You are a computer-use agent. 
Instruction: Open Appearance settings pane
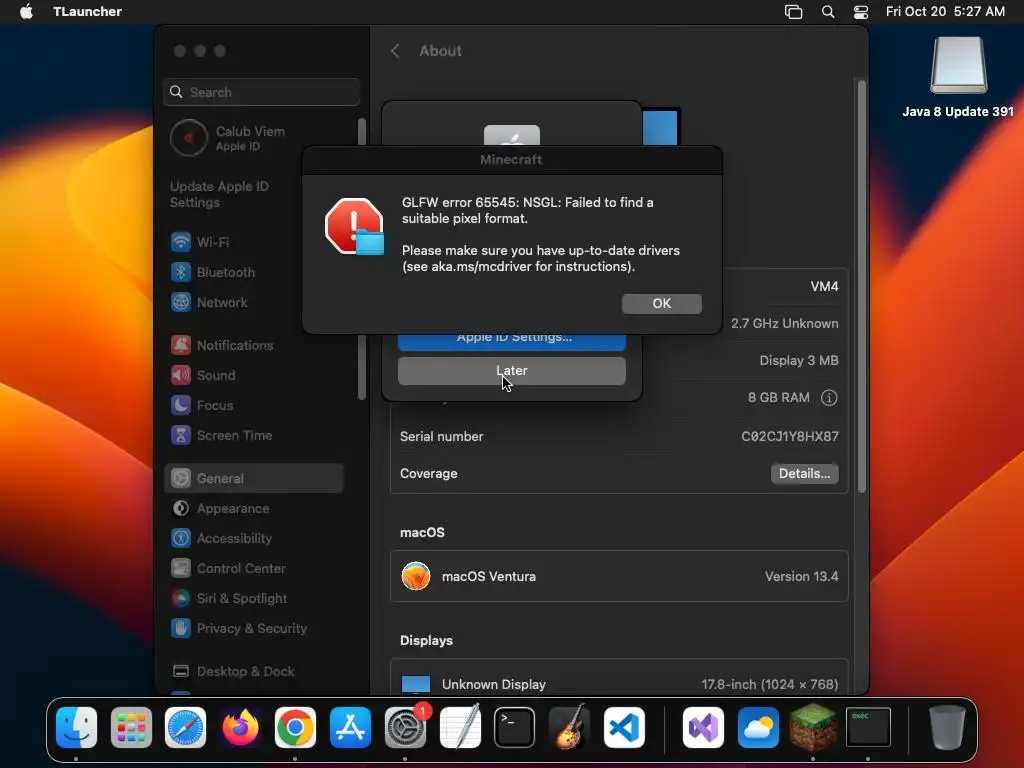[x=255, y=508]
